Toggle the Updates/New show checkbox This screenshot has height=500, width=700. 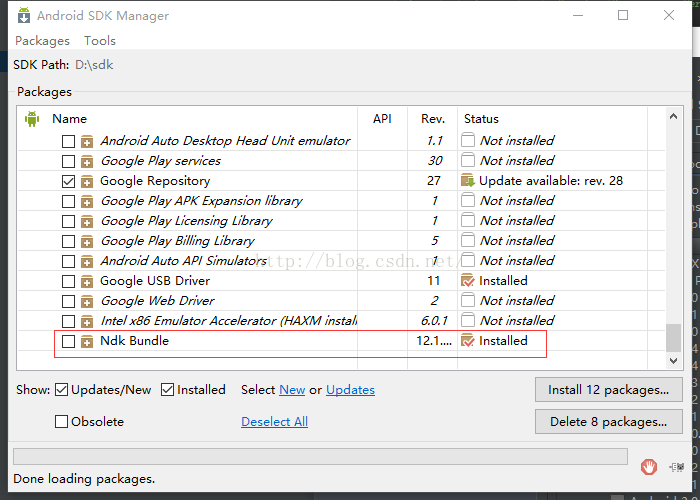pyautogui.click(x=62, y=390)
